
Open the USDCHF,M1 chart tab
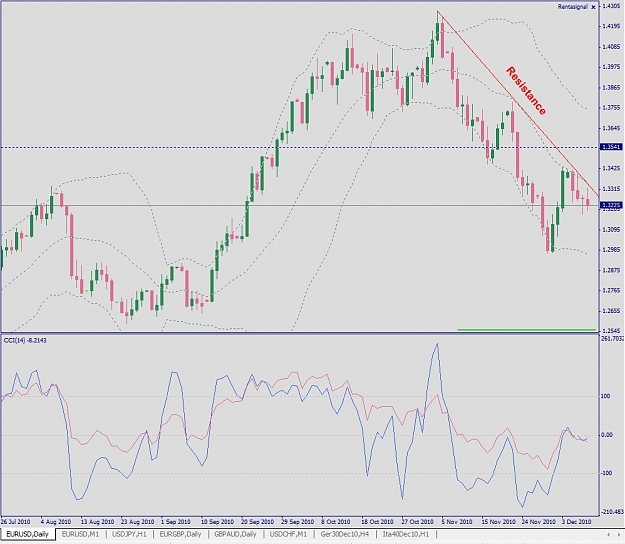(288, 534)
